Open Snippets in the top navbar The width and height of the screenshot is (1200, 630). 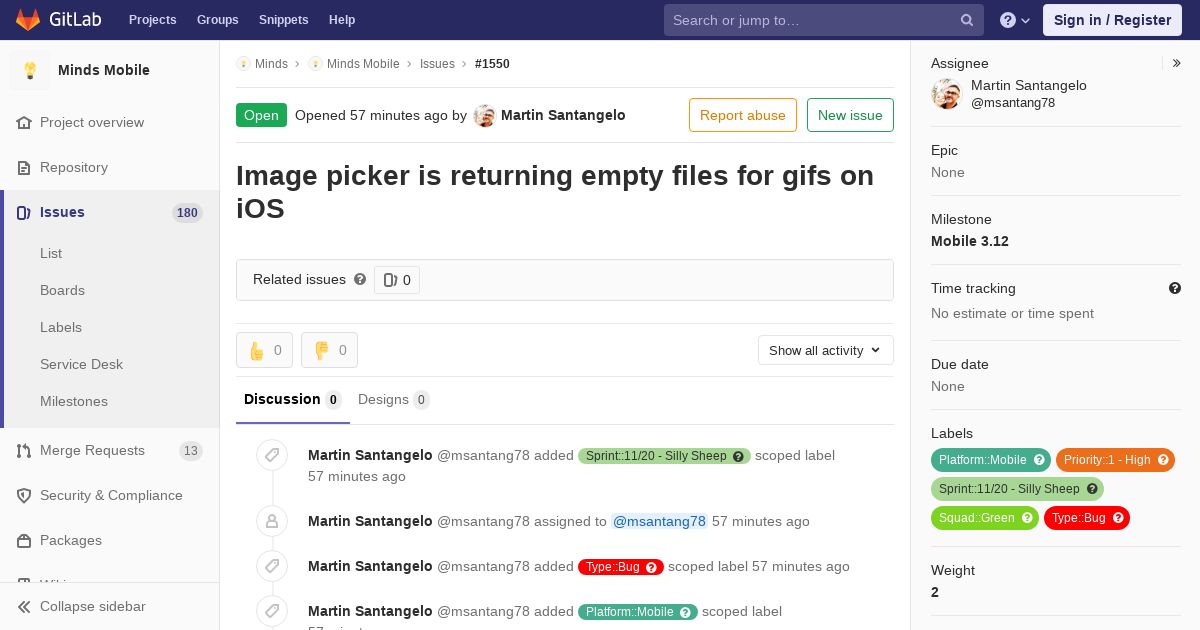click(284, 20)
